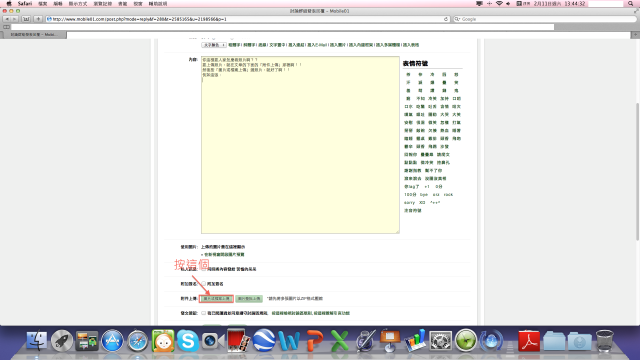Click the 文字置中 formatting link
The image size is (640, 360).
[x=277, y=45]
